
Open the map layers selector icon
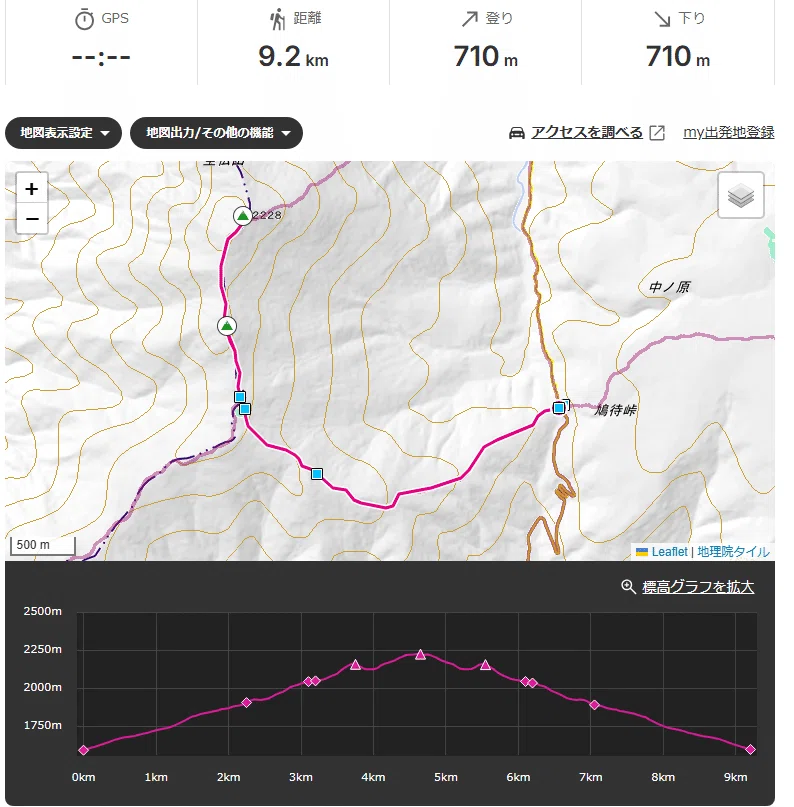pyautogui.click(x=740, y=196)
